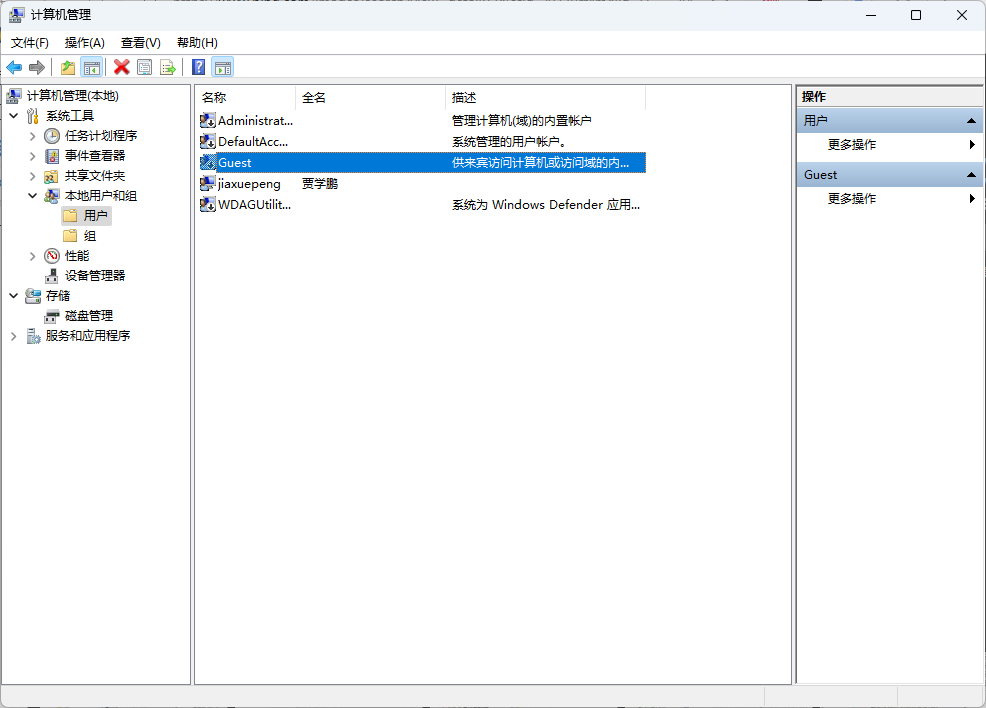Viewport: 986px width, 708px height.
Task: Select the 组 folder in tree
Action: click(90, 236)
